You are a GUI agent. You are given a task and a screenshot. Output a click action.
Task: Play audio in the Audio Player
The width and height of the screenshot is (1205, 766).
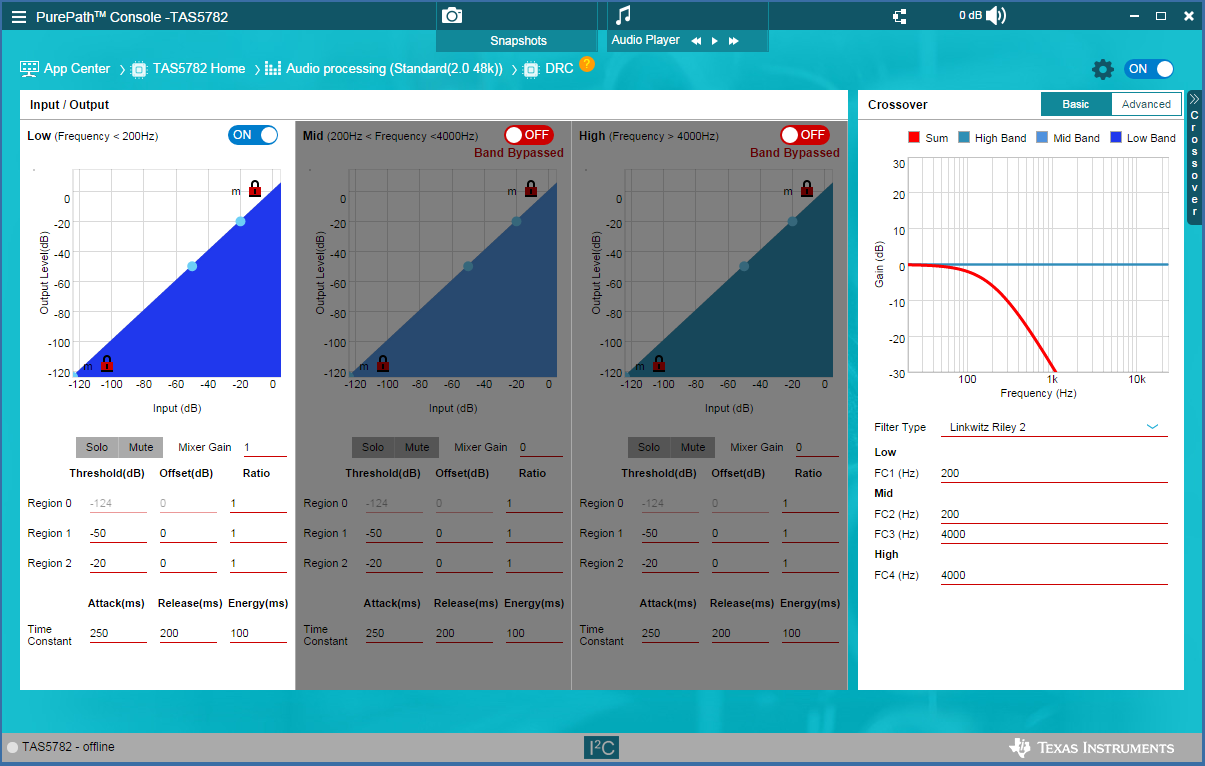(714, 41)
